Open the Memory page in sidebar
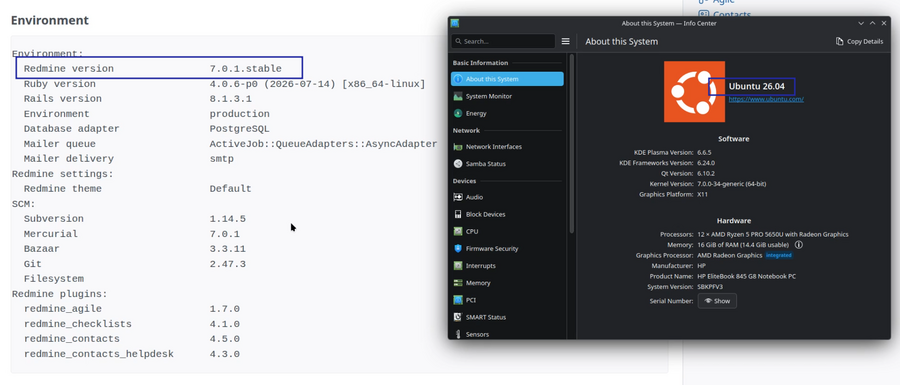 pos(507,283)
